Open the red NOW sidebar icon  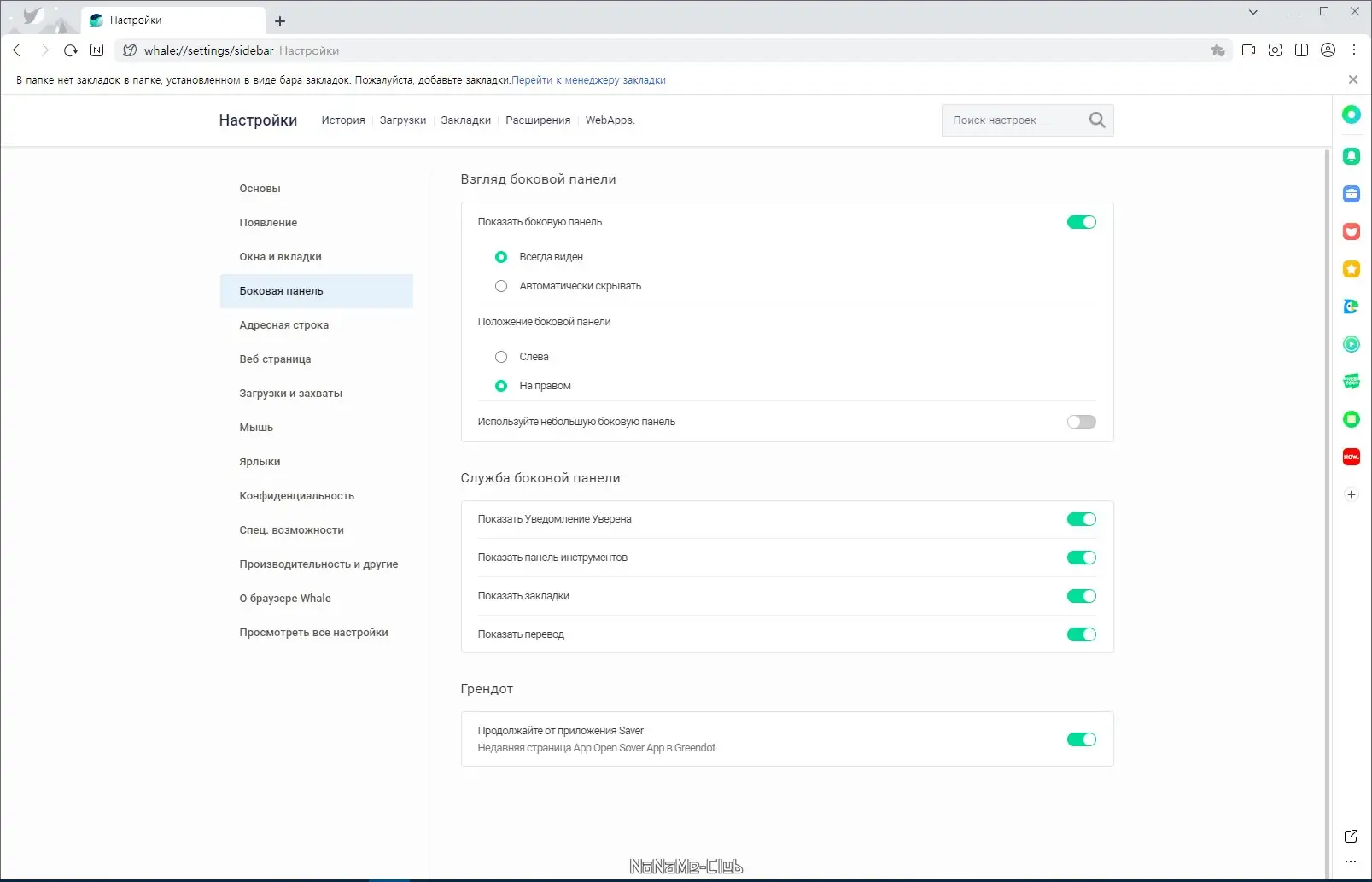[1351, 457]
